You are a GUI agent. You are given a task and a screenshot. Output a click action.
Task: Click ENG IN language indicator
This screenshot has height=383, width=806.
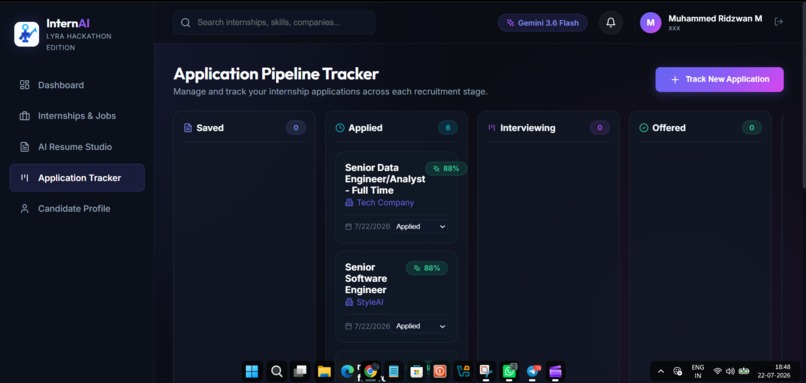tap(698, 371)
